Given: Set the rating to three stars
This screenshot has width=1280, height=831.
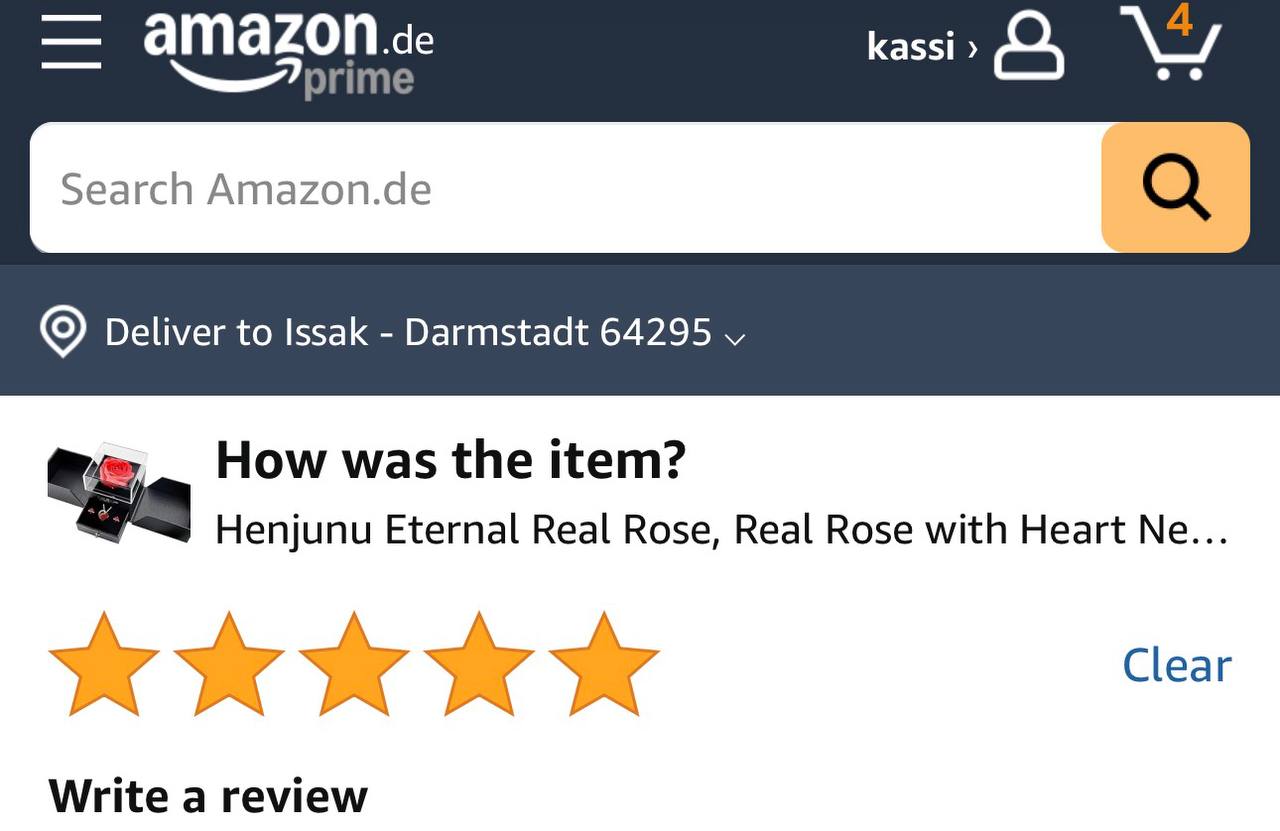Looking at the screenshot, I should coord(354,664).
